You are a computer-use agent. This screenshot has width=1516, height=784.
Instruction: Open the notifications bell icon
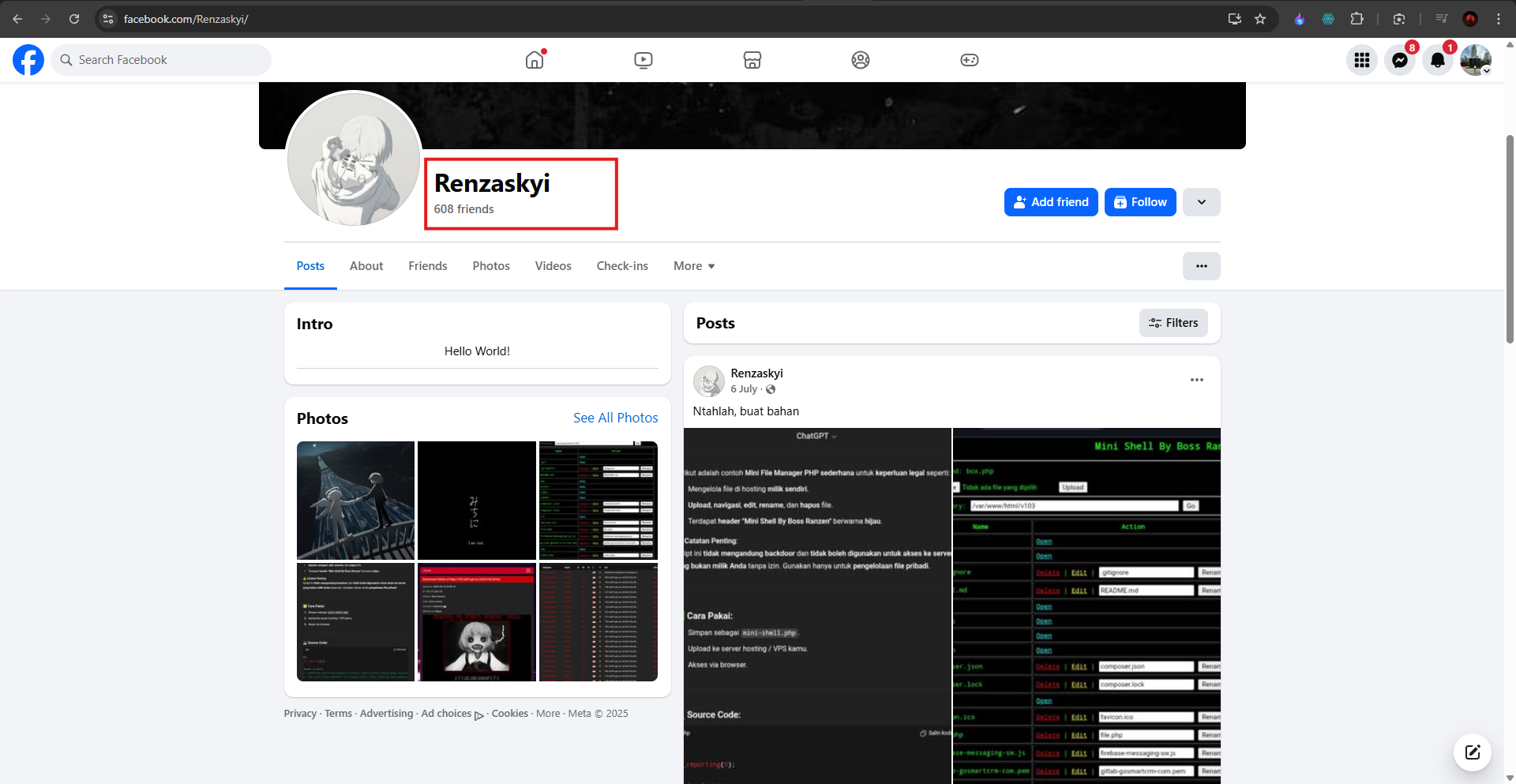click(x=1438, y=60)
